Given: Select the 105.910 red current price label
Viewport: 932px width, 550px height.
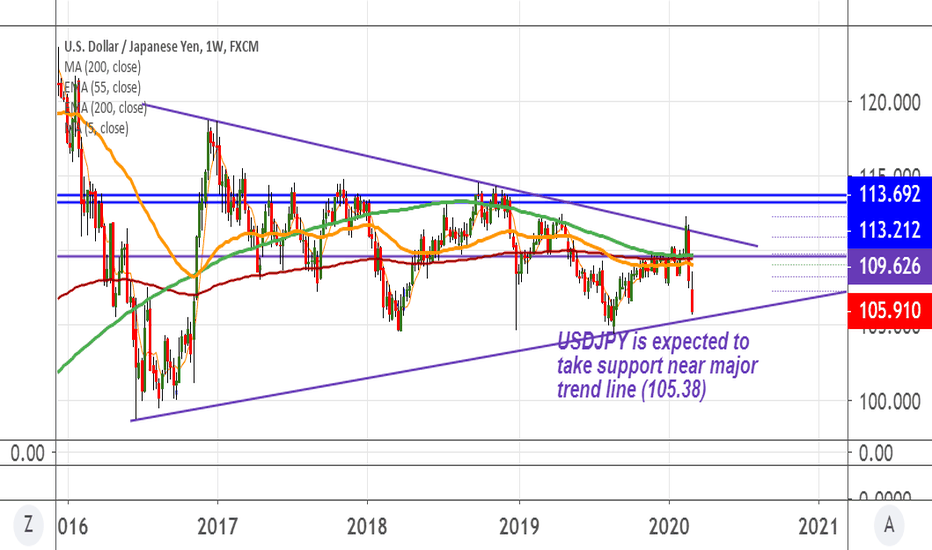Looking at the screenshot, I should (x=890, y=310).
